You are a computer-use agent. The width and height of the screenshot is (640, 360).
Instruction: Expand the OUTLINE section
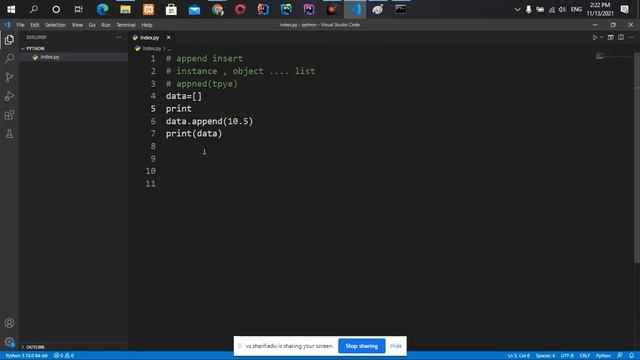(x=36, y=347)
